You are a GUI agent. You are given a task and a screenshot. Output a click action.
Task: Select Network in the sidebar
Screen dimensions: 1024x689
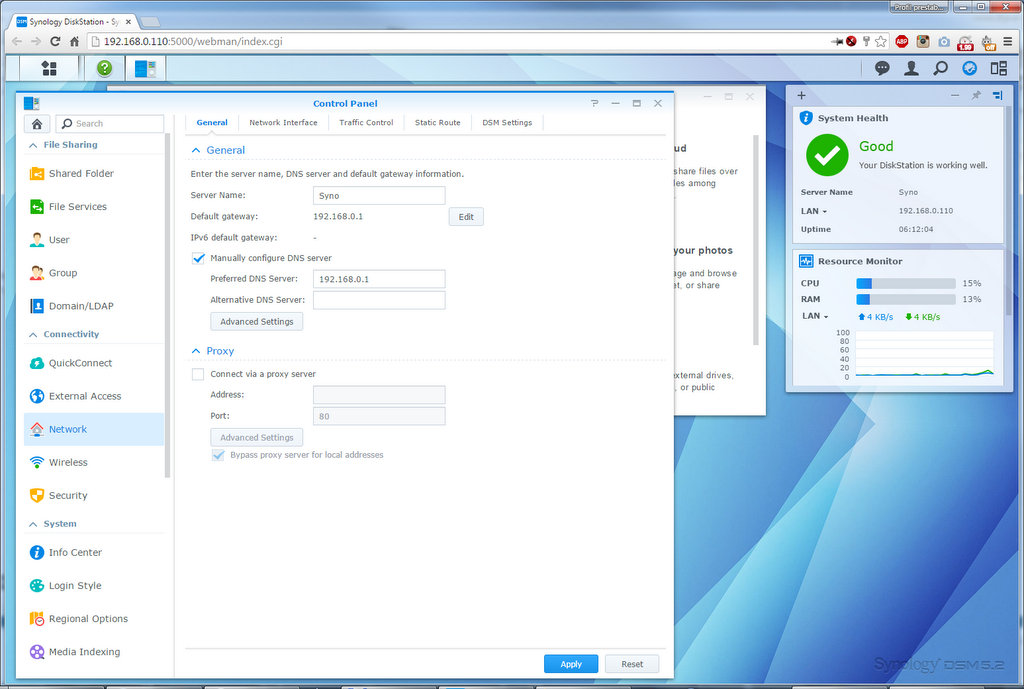coord(94,429)
